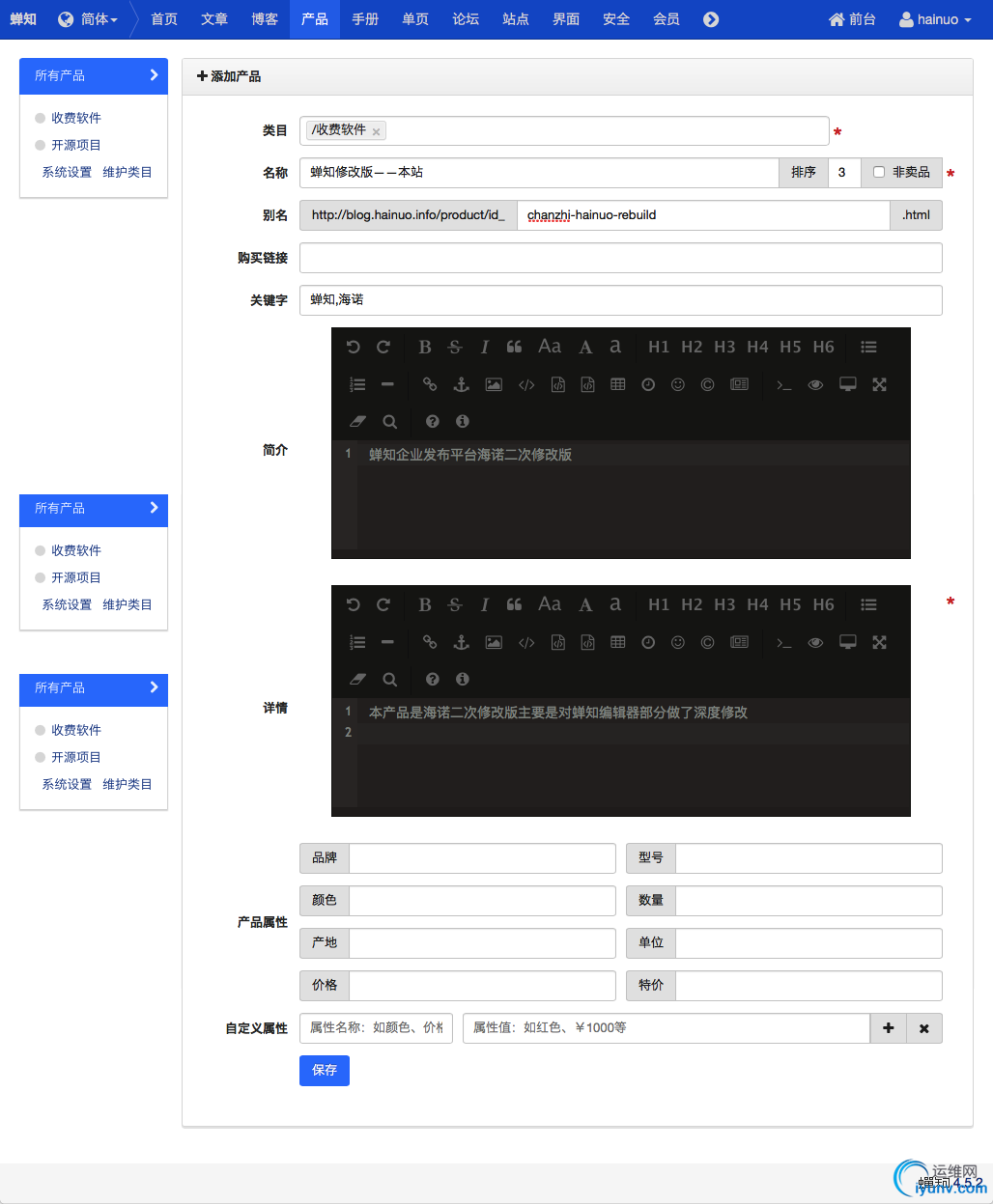The image size is (993, 1204).
Task: Select 收费软件 in the top sidebar panel
Action: coord(76,118)
